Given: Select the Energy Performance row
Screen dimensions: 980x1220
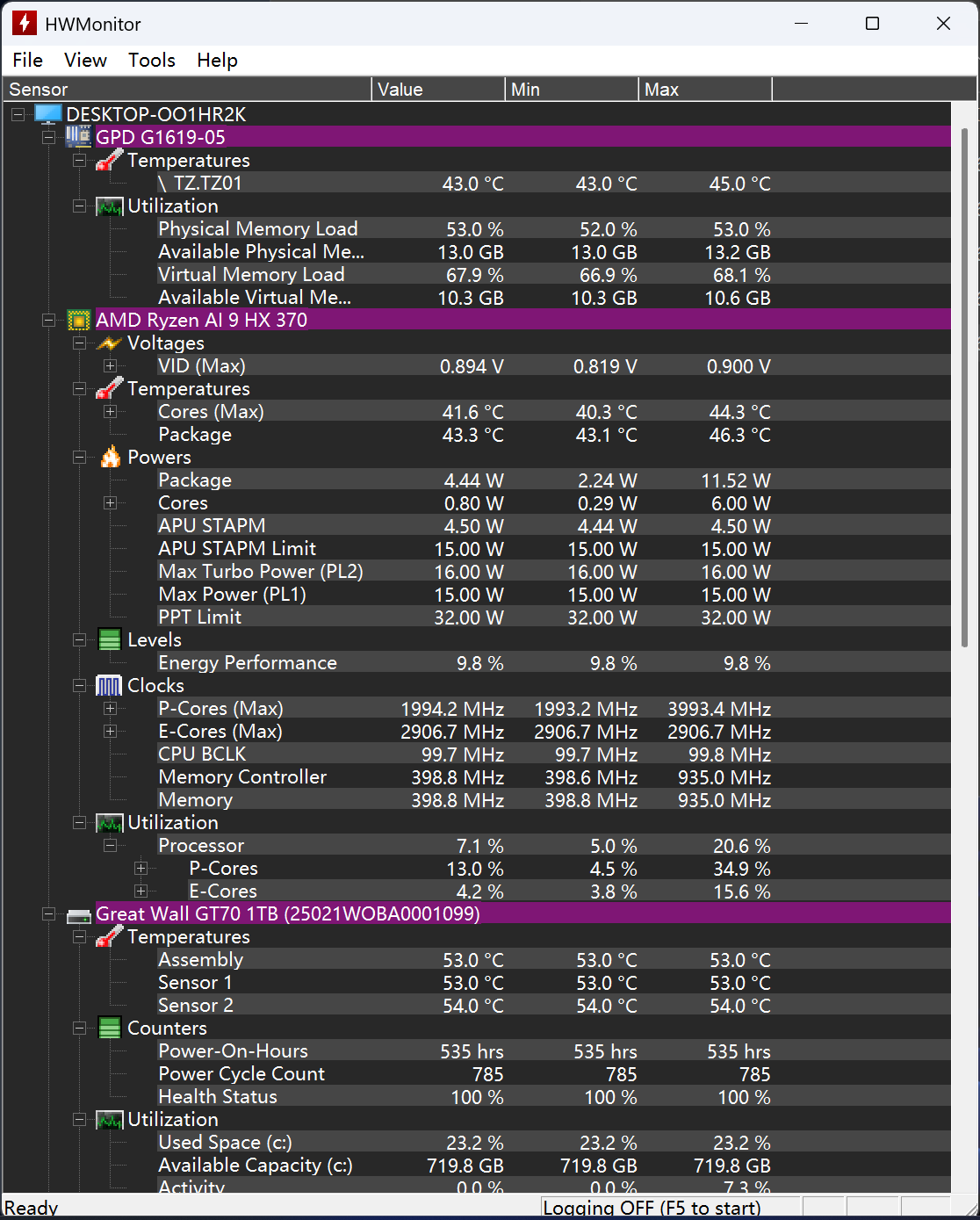Looking at the screenshot, I should tap(553, 662).
